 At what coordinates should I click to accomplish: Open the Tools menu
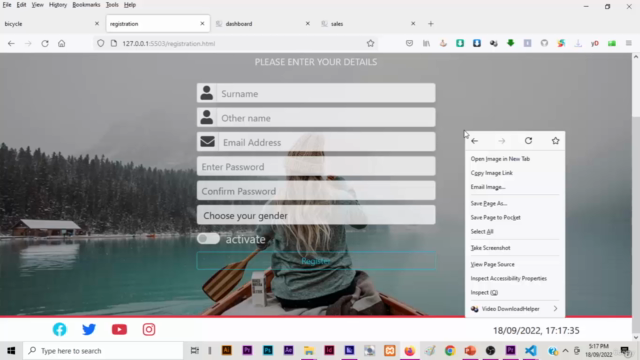(x=112, y=5)
